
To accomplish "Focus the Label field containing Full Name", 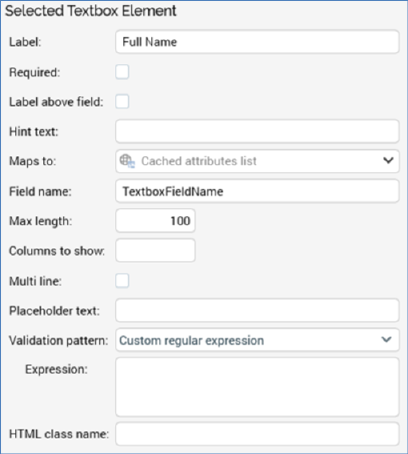I will tap(257, 42).
